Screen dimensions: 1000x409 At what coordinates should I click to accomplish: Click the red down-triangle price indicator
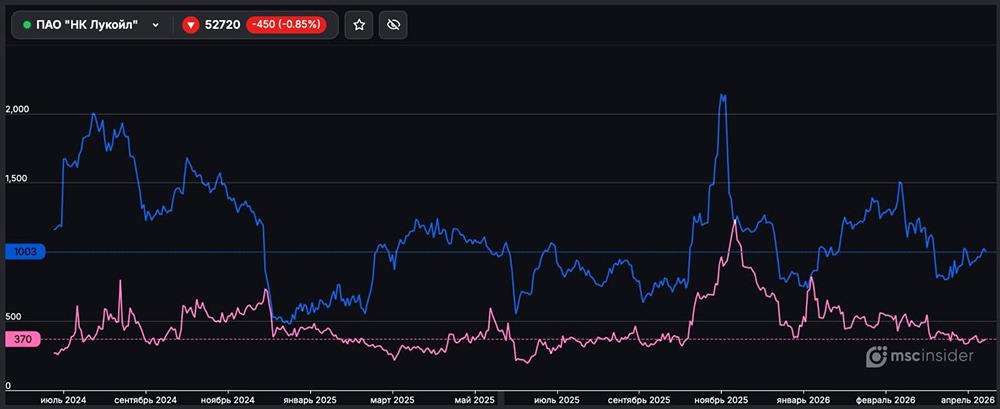click(x=190, y=25)
